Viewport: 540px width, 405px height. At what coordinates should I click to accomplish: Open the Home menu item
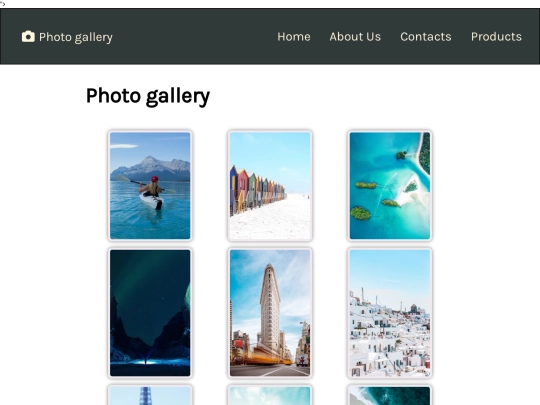pyautogui.click(x=294, y=37)
